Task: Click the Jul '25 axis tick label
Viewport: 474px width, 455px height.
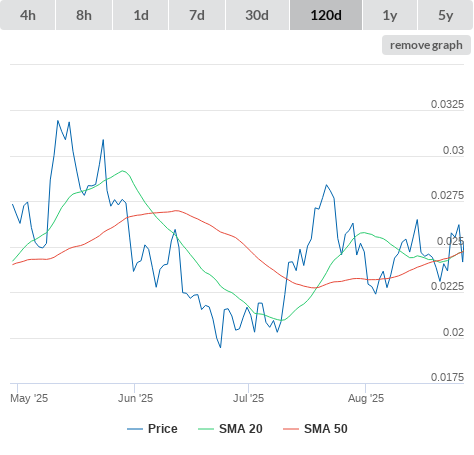Action: pos(248,398)
